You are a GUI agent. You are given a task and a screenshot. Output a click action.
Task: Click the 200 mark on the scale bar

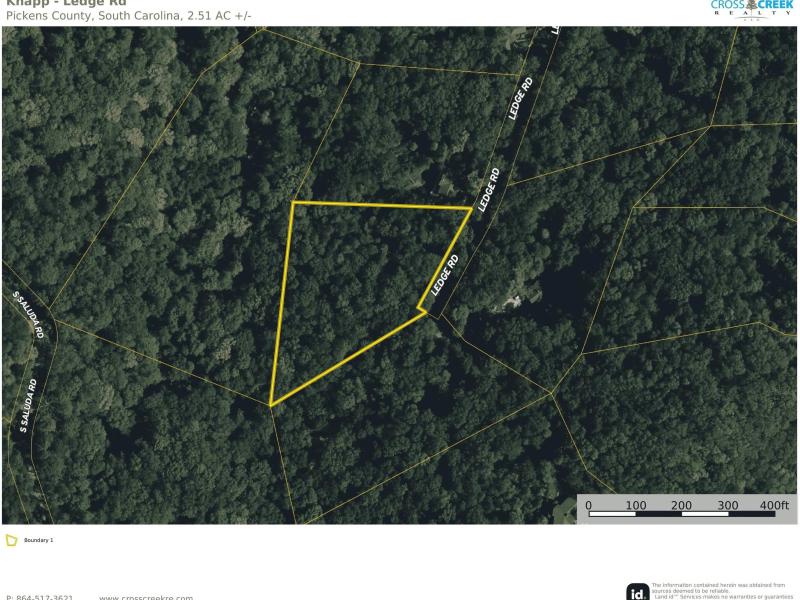click(x=681, y=505)
